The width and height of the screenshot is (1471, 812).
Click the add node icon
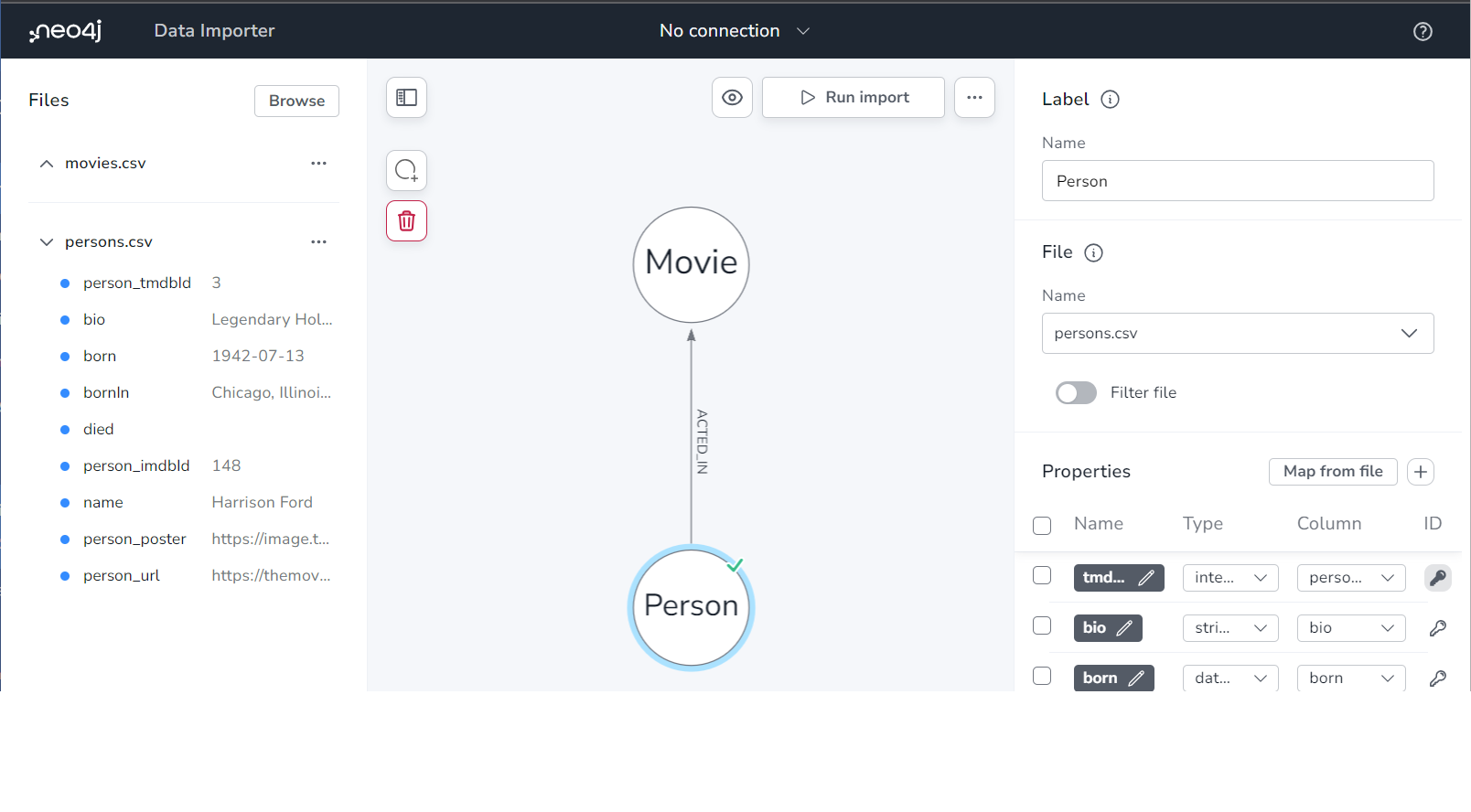coord(407,170)
